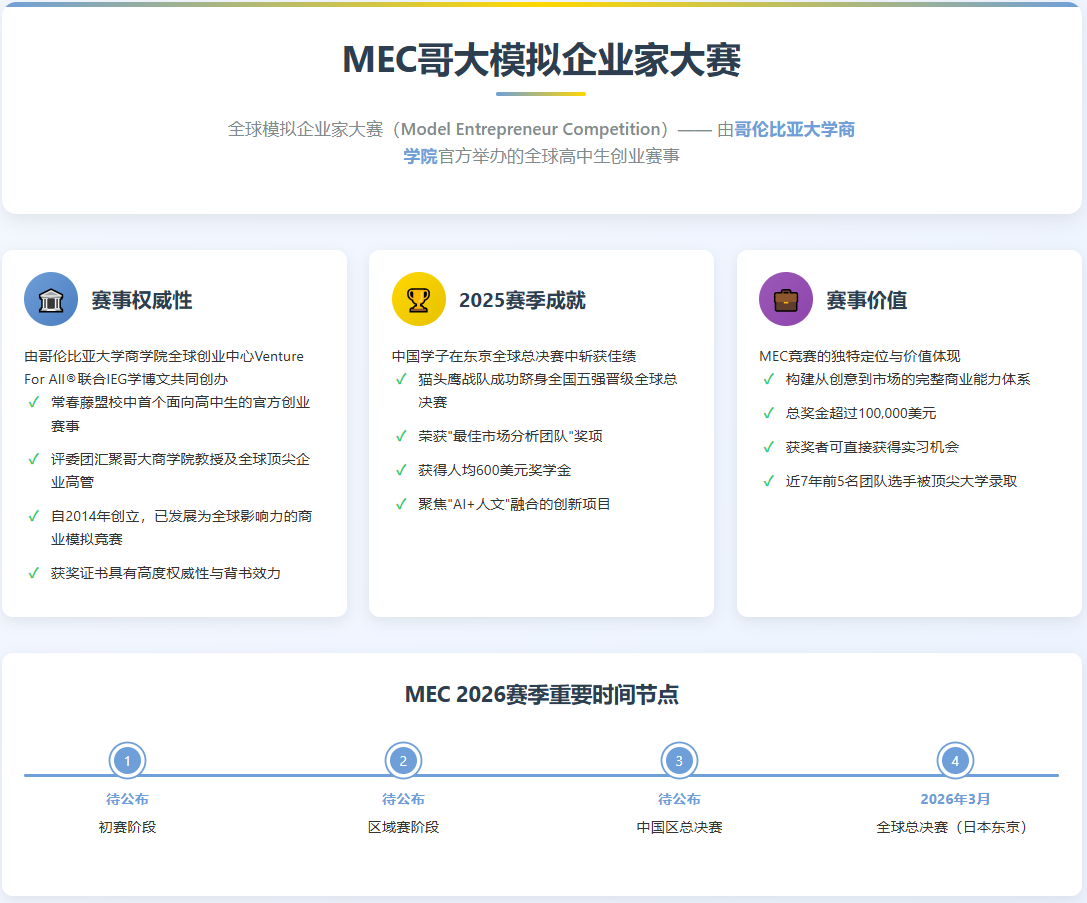The height and width of the screenshot is (903, 1087).
Task: Click the checkmark beside 总奖金超过100,000美元
Action: coord(768,413)
